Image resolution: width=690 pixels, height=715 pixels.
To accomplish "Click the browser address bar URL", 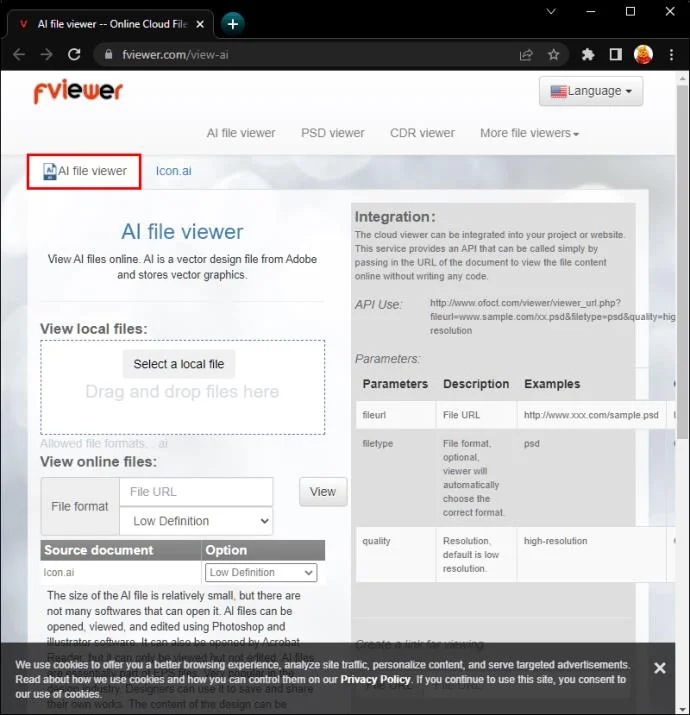I will click(175, 55).
